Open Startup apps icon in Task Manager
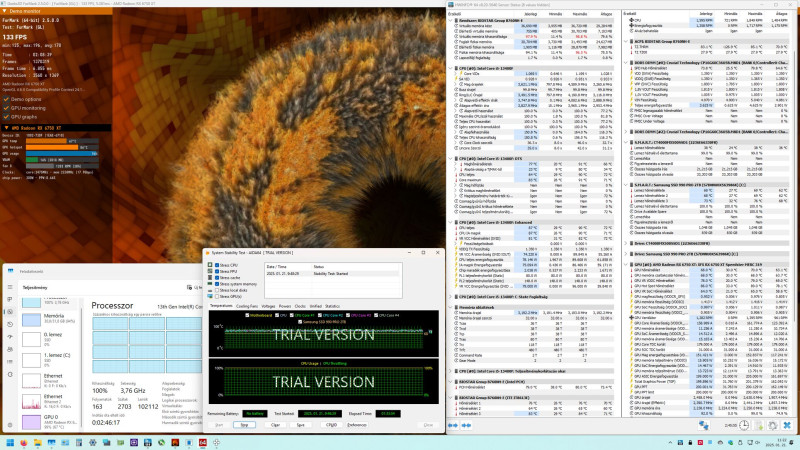Image resolution: width=800 pixels, height=450 pixels. click(10, 337)
